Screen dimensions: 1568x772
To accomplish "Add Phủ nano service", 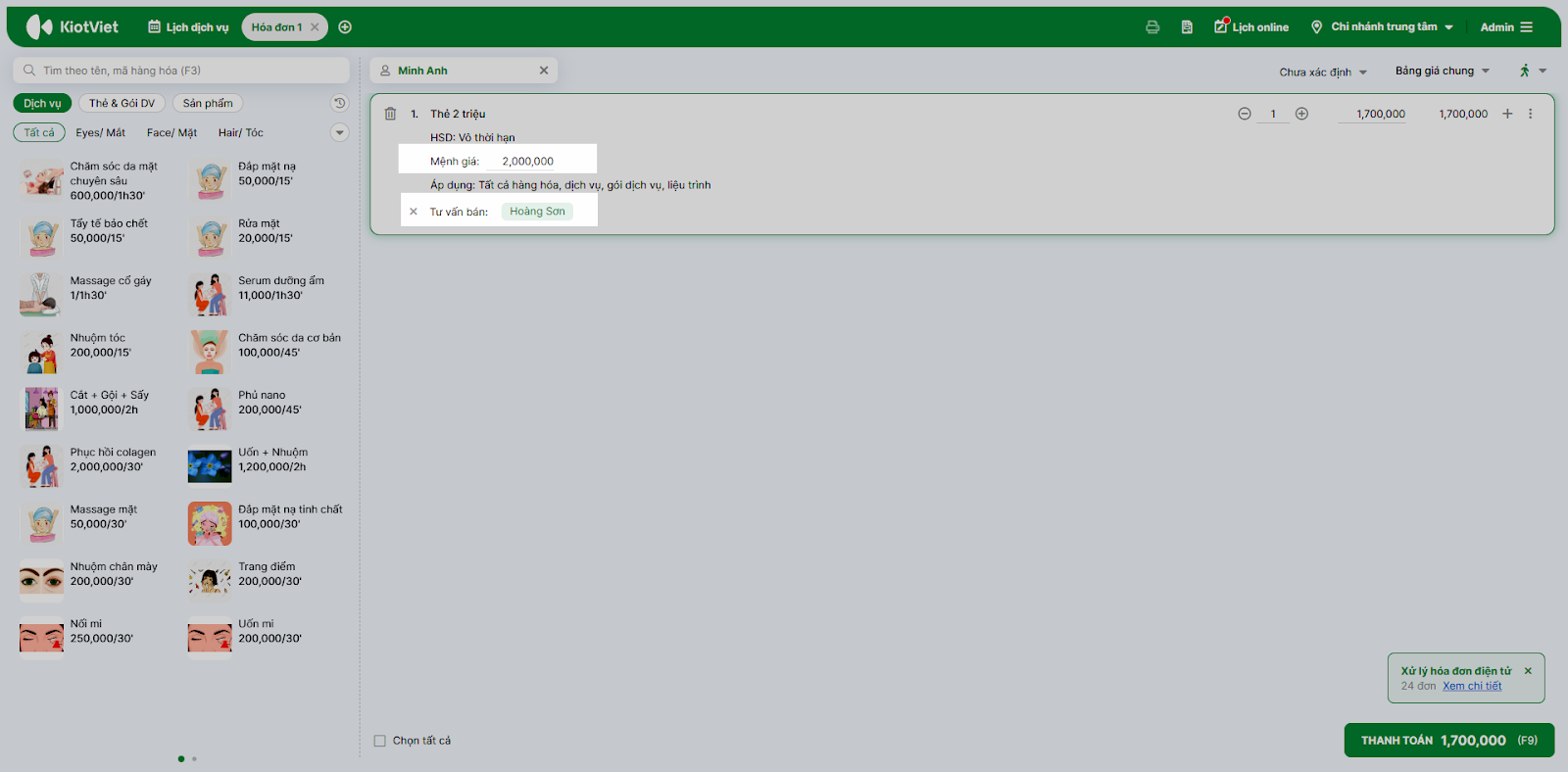I will pos(266,410).
